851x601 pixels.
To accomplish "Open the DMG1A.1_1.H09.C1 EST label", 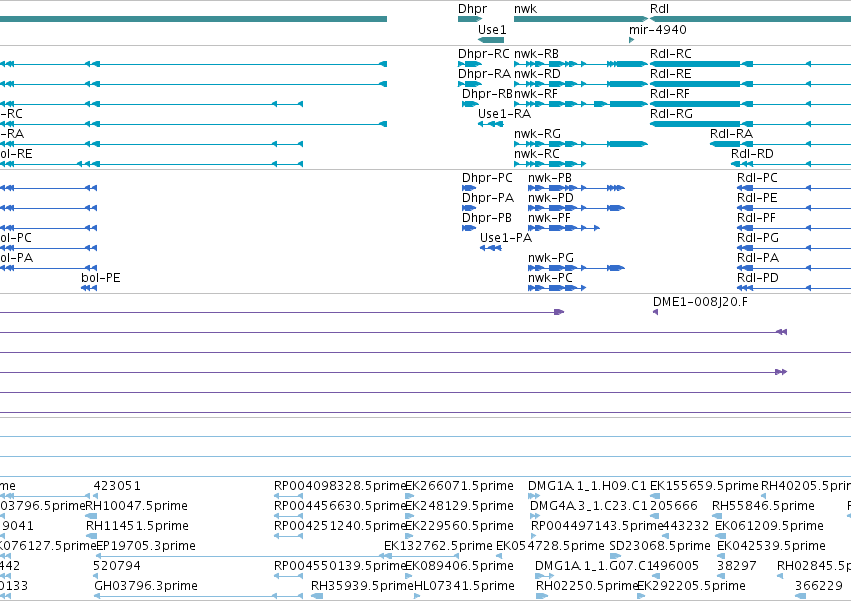I will tap(587, 486).
